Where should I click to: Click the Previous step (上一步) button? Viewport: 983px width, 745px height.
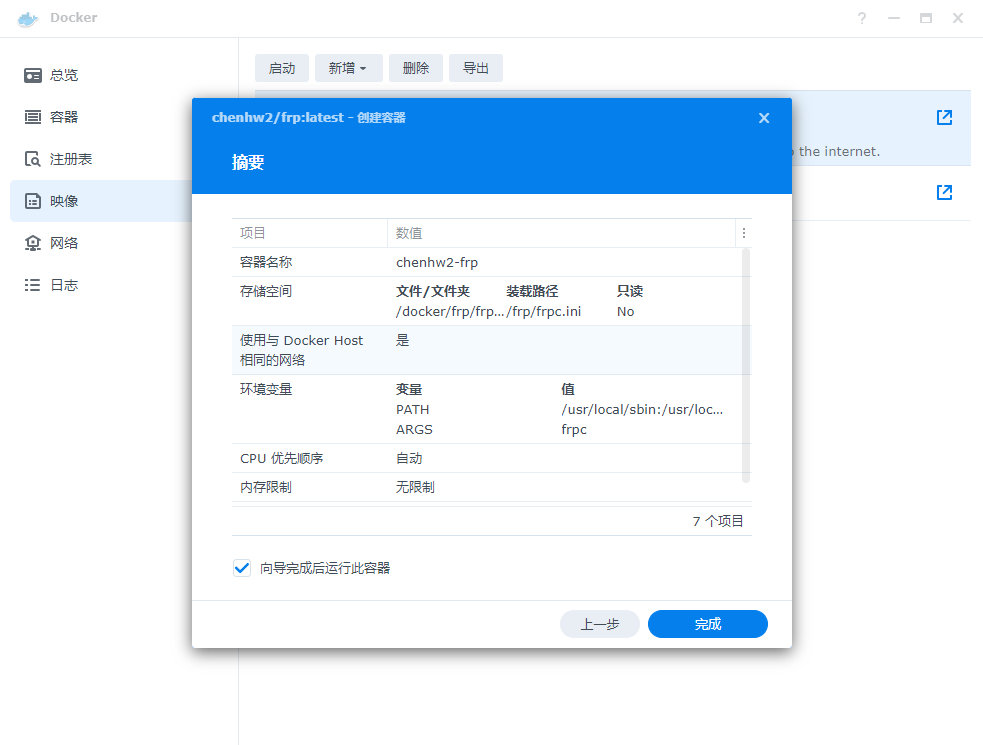click(599, 624)
